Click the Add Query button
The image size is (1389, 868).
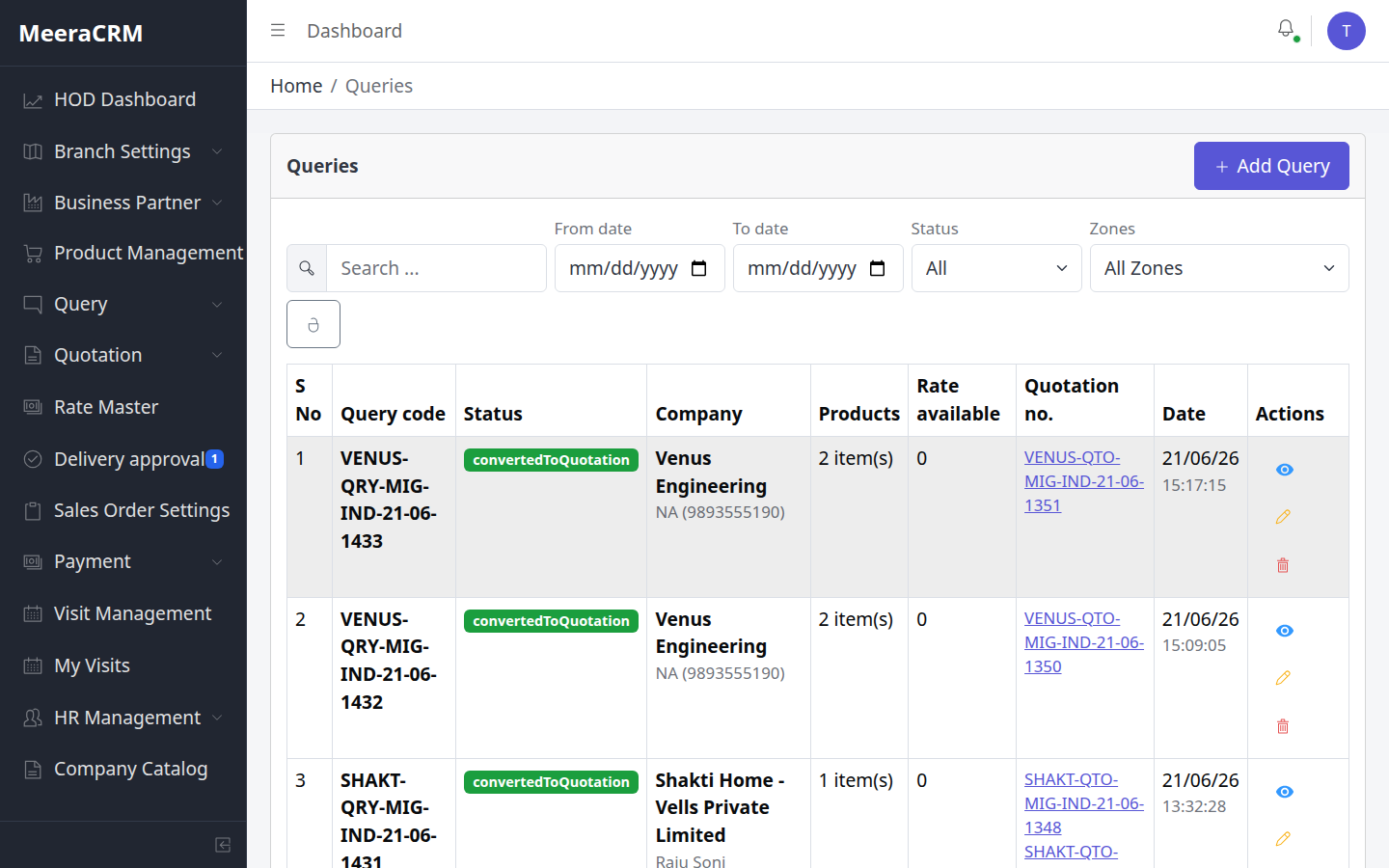point(1271,166)
